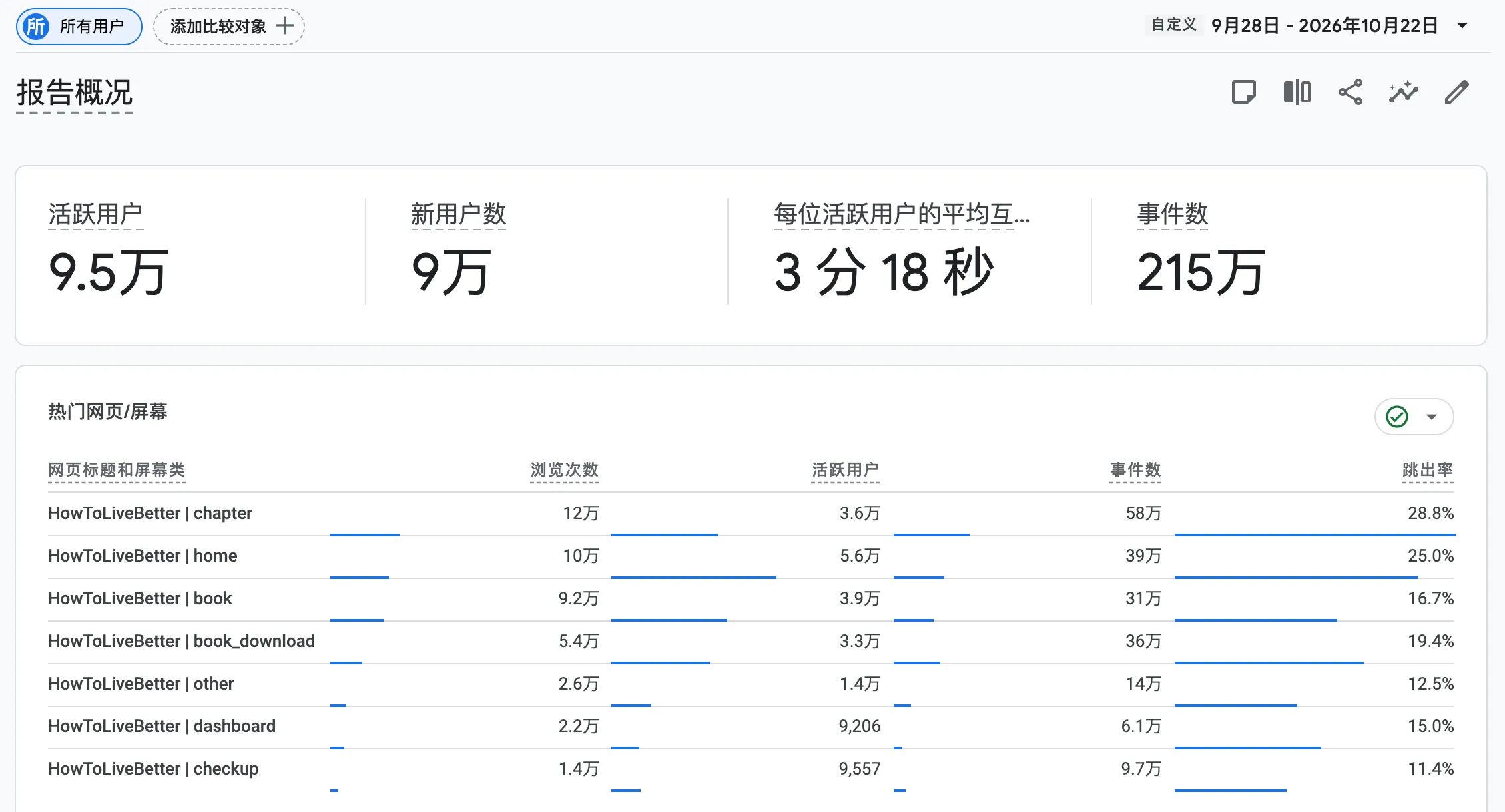Select the 活跃用户 metric card
The width and height of the screenshot is (1505, 812).
point(190,251)
